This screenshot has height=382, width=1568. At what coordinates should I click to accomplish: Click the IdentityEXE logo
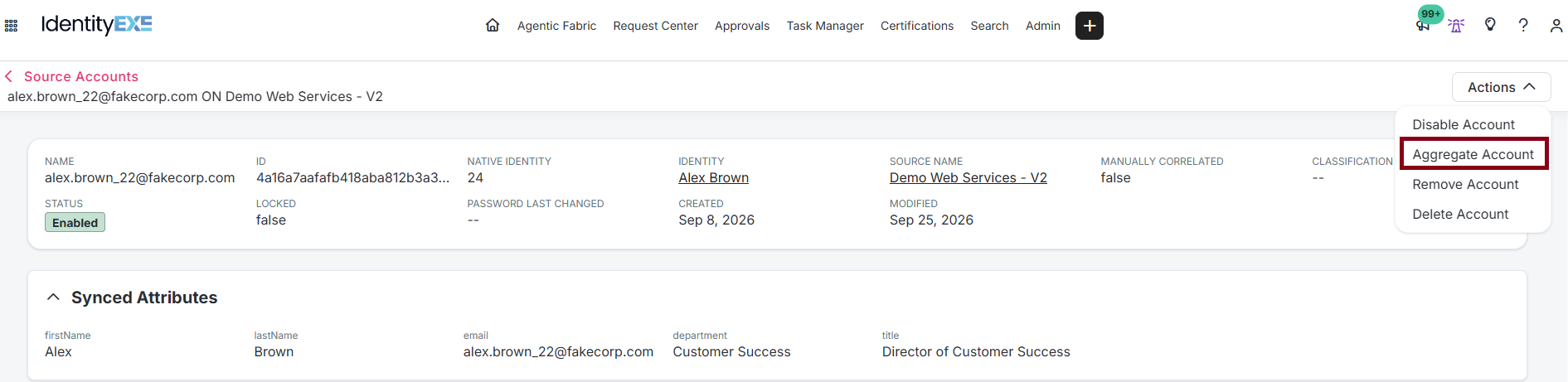96,24
